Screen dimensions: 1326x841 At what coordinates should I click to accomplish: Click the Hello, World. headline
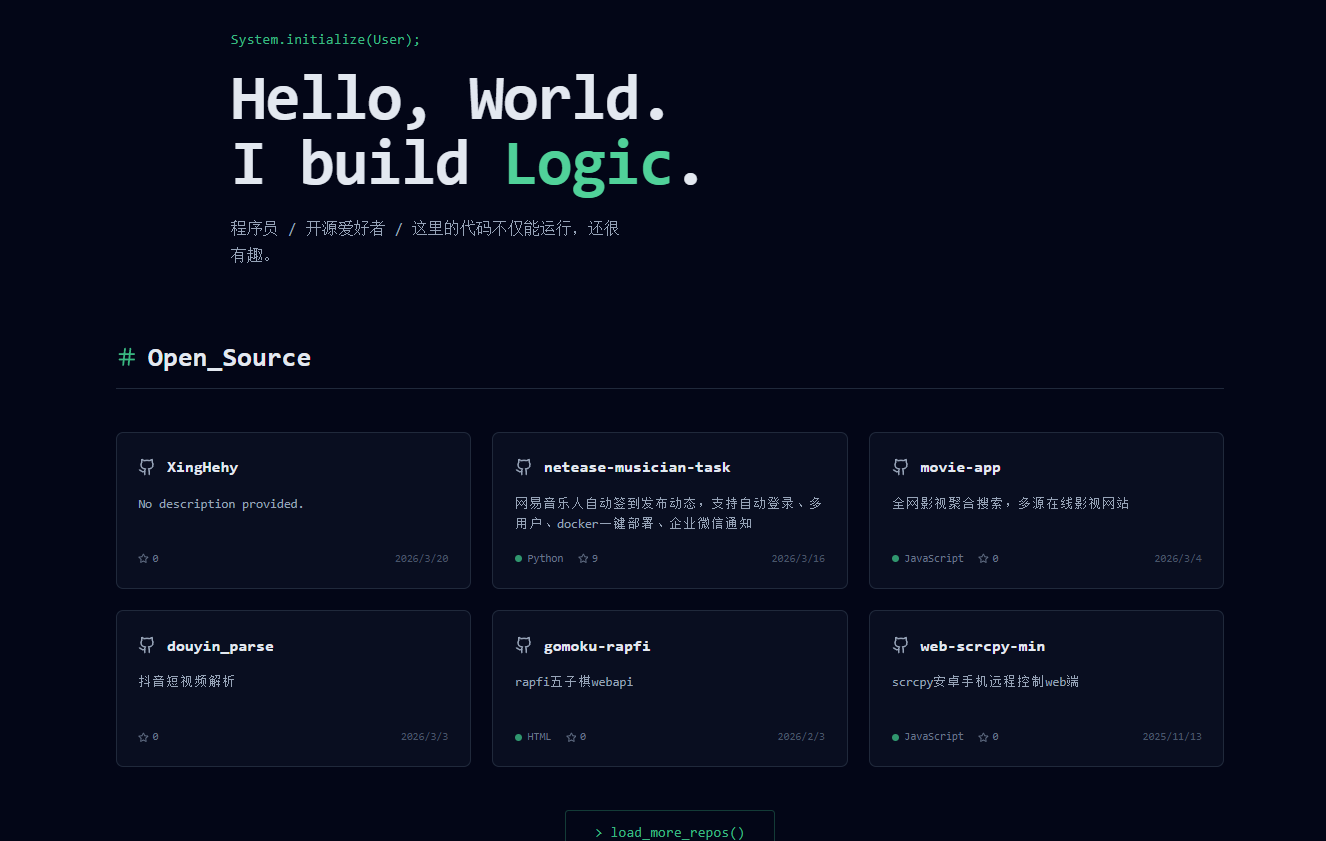click(x=450, y=99)
